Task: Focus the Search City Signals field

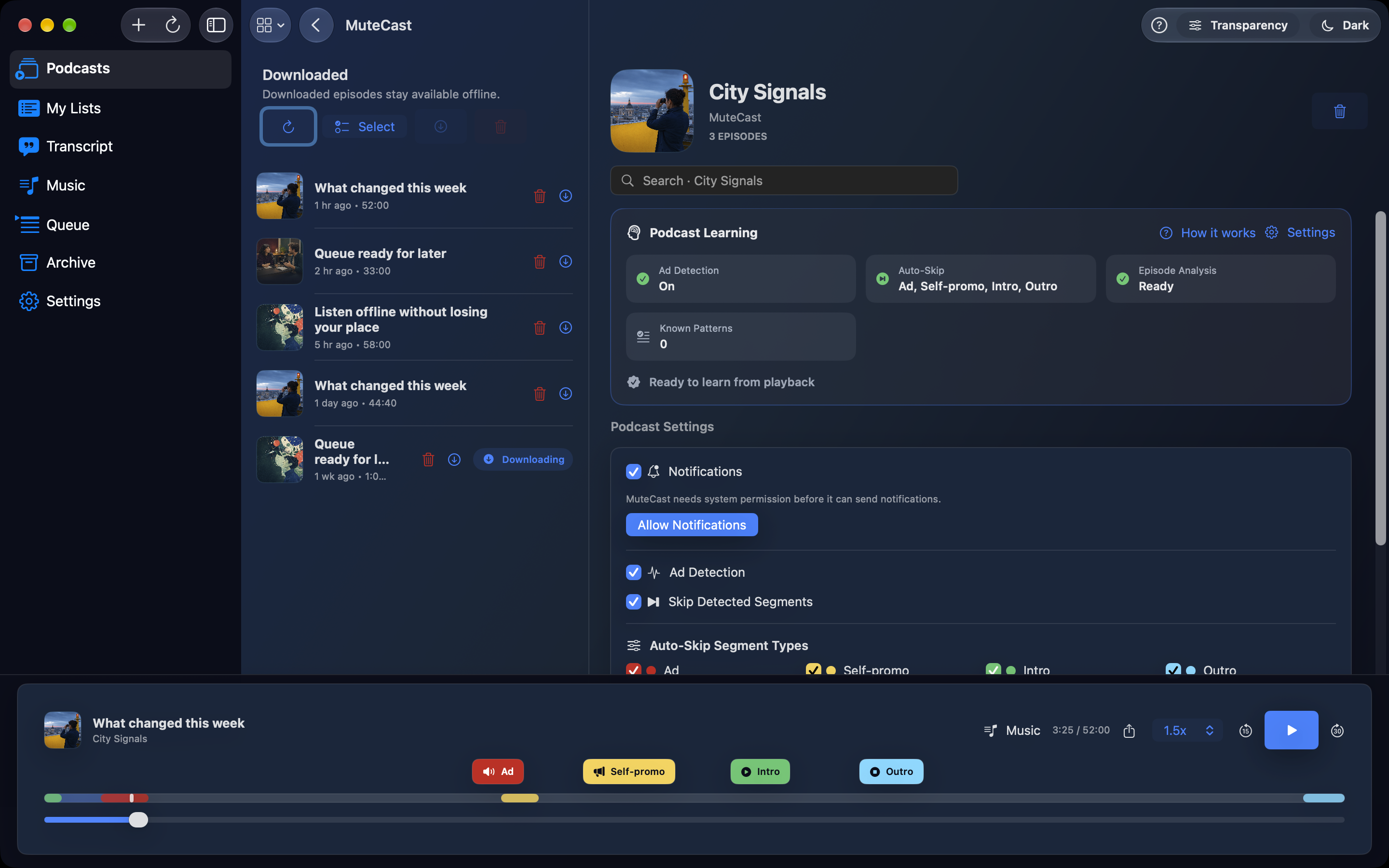Action: [x=784, y=181]
